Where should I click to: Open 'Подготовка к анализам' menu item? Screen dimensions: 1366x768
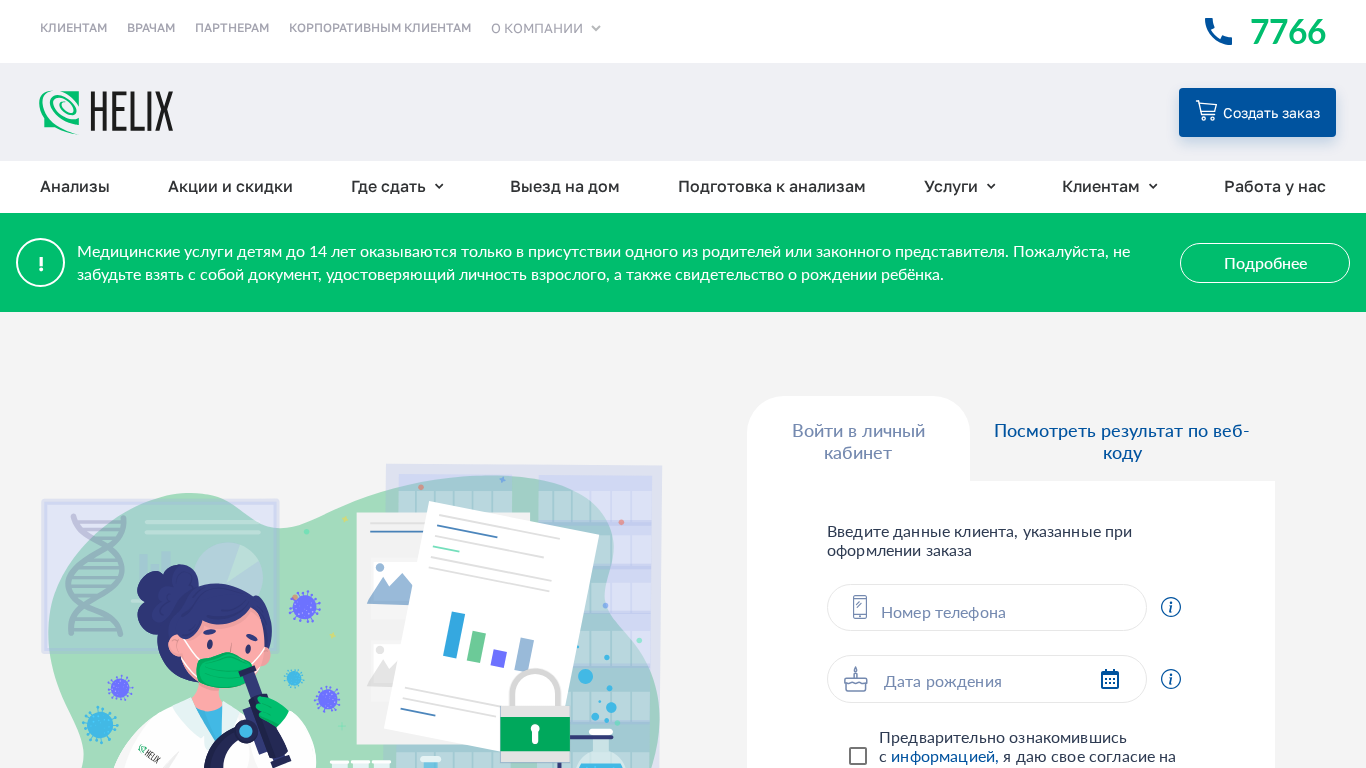pos(772,186)
